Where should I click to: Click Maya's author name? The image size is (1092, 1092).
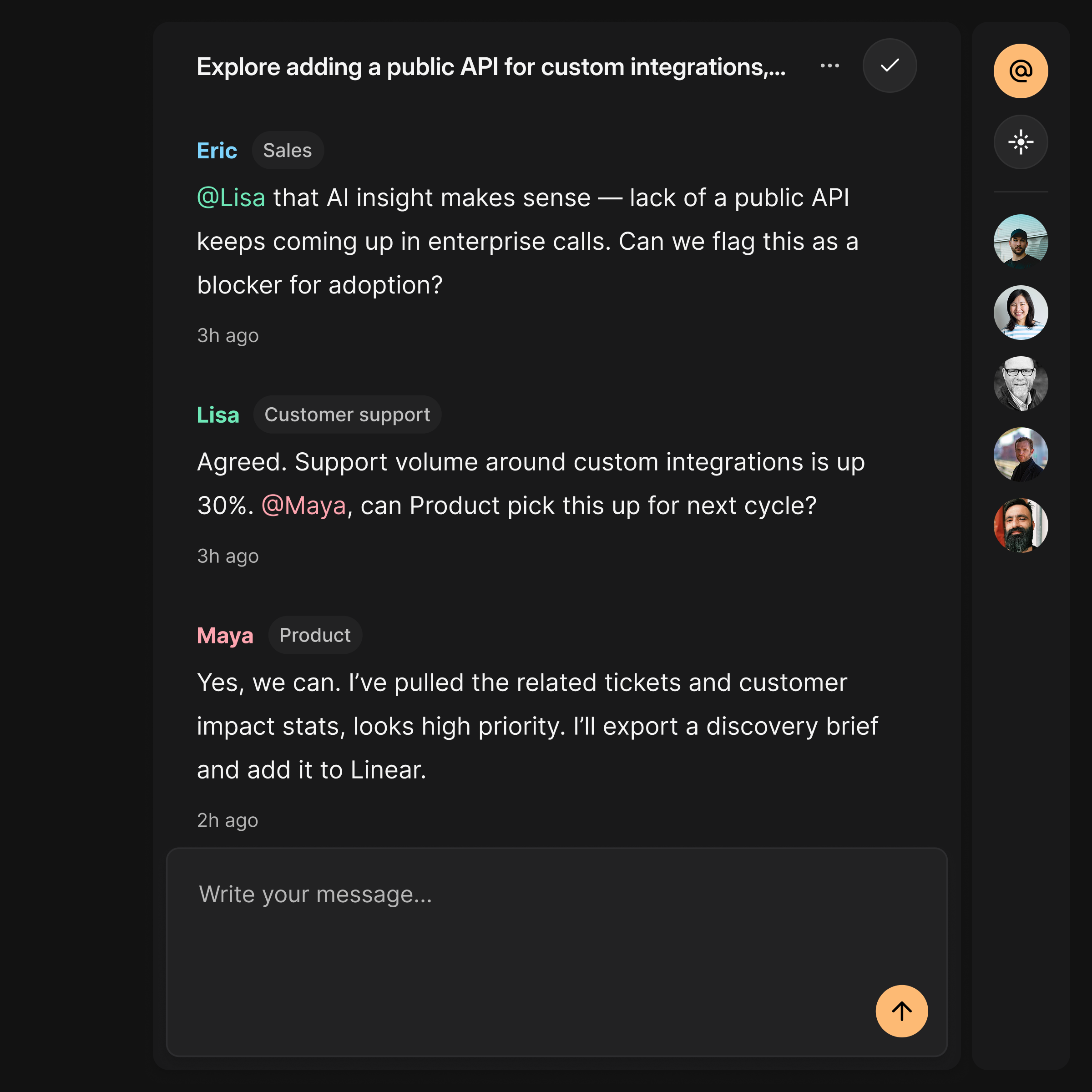pos(225,635)
